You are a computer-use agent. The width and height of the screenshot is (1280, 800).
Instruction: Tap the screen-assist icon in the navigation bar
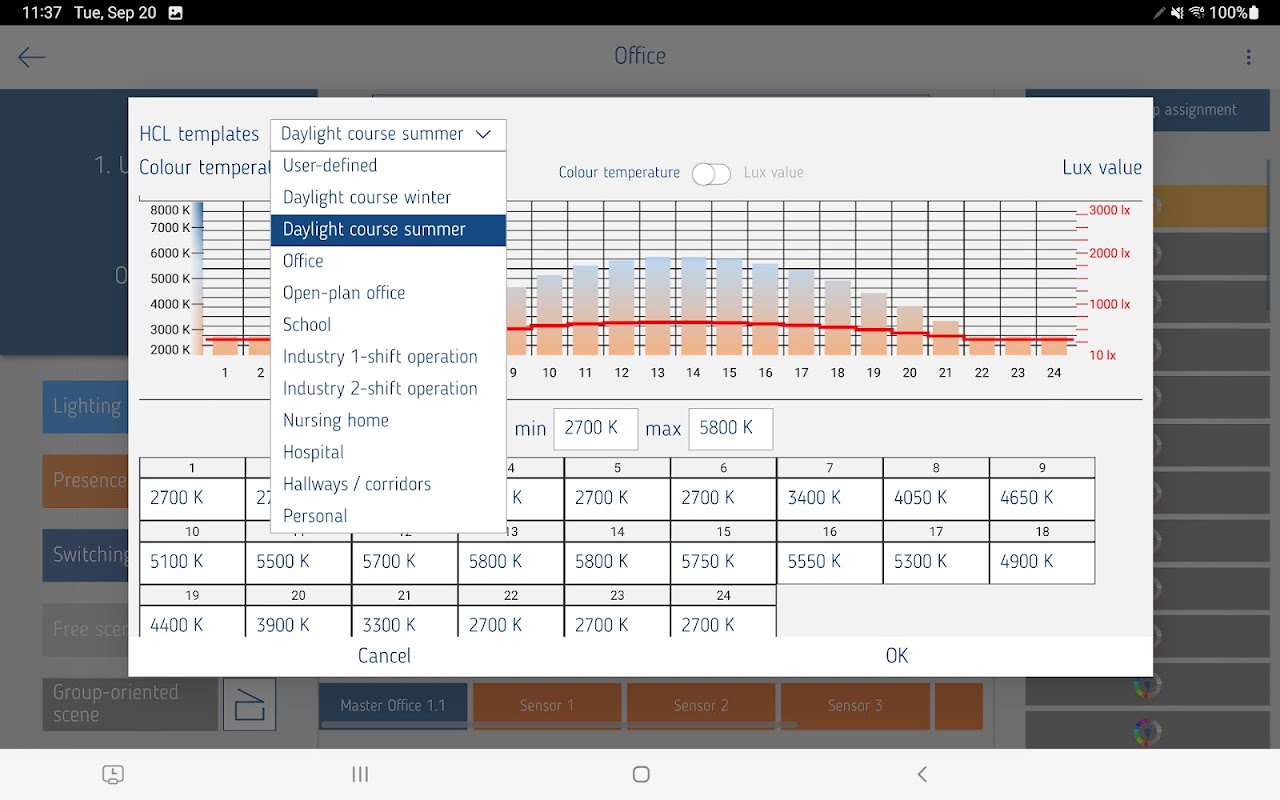[113, 774]
